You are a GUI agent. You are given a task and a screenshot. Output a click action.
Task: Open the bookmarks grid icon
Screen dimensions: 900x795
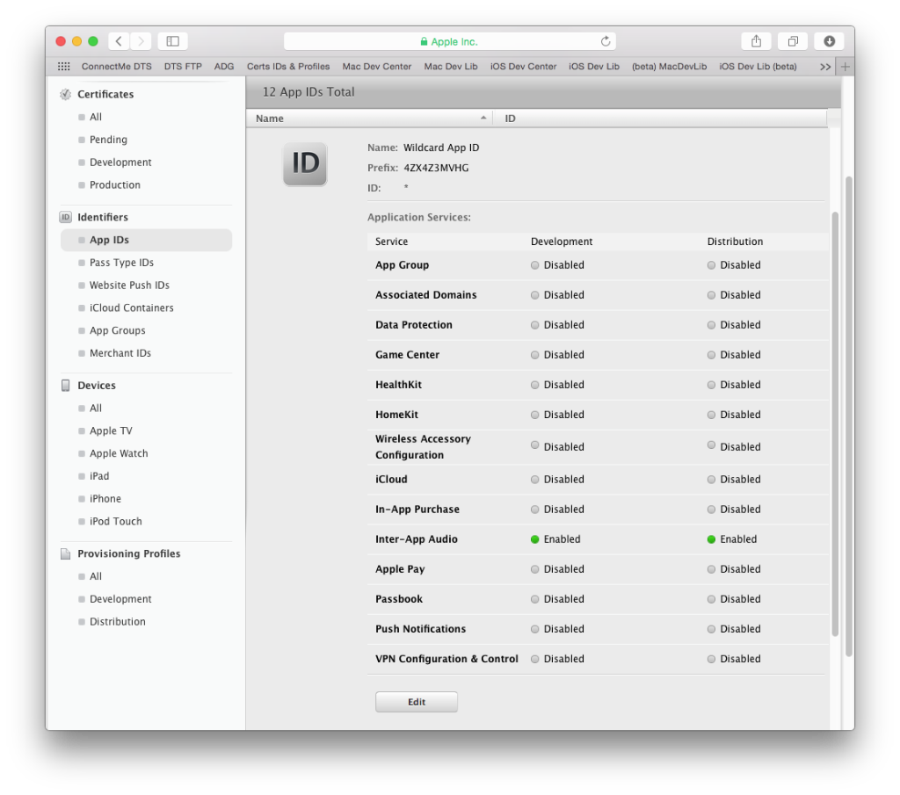click(x=64, y=67)
